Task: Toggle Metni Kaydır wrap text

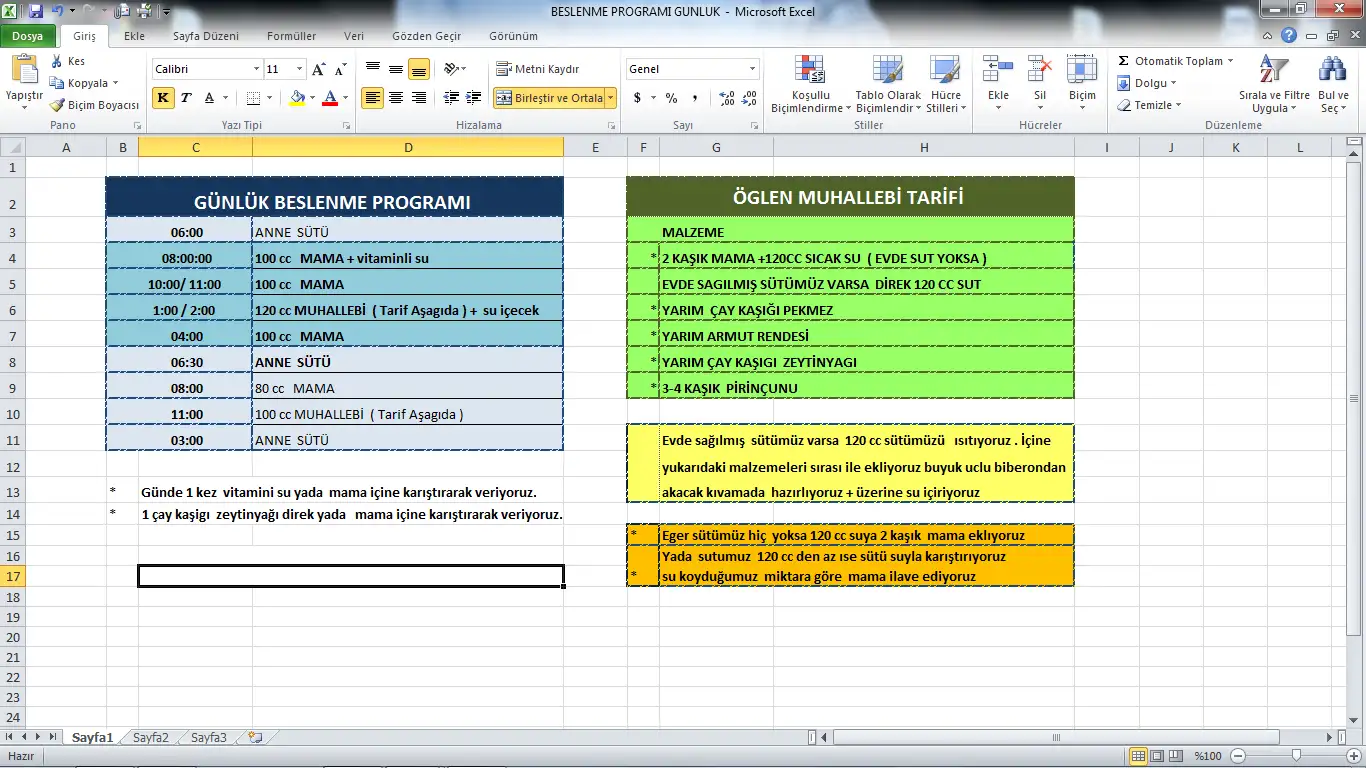Action: point(537,69)
